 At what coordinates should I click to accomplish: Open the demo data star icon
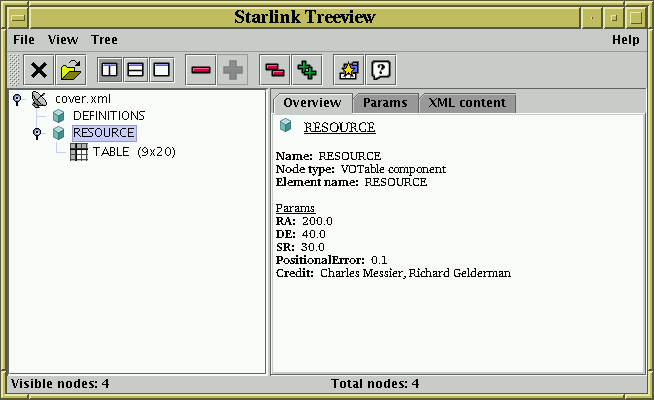pyautogui.click(x=348, y=70)
